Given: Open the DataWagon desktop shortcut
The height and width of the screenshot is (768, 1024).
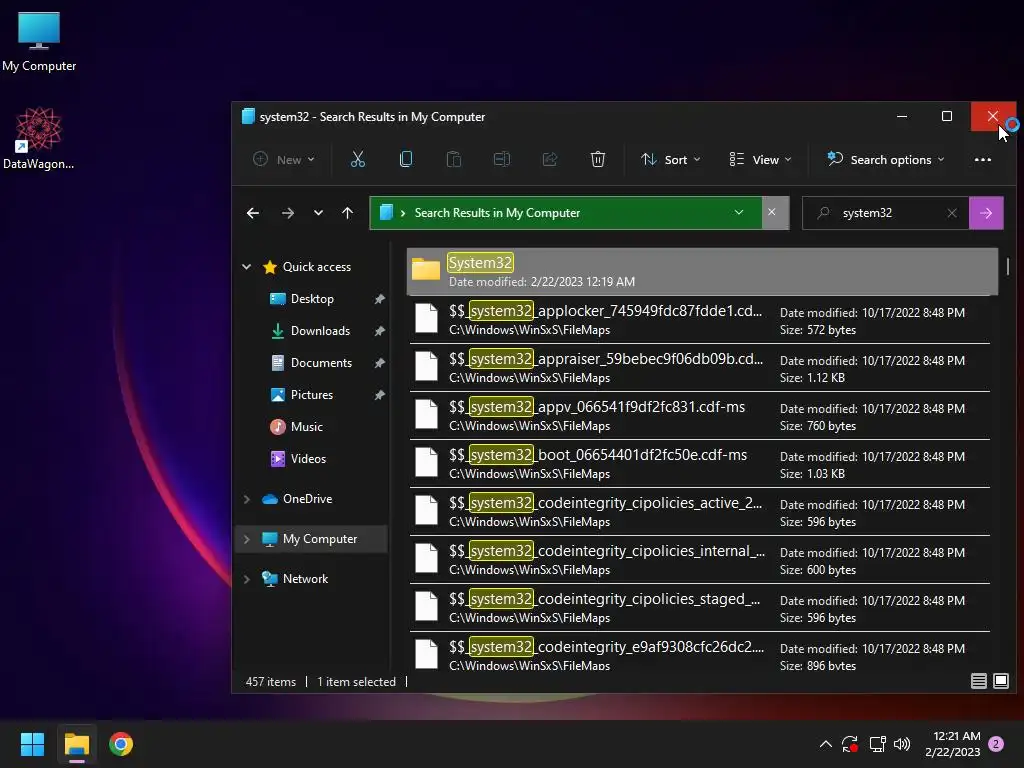Looking at the screenshot, I should pos(39,138).
